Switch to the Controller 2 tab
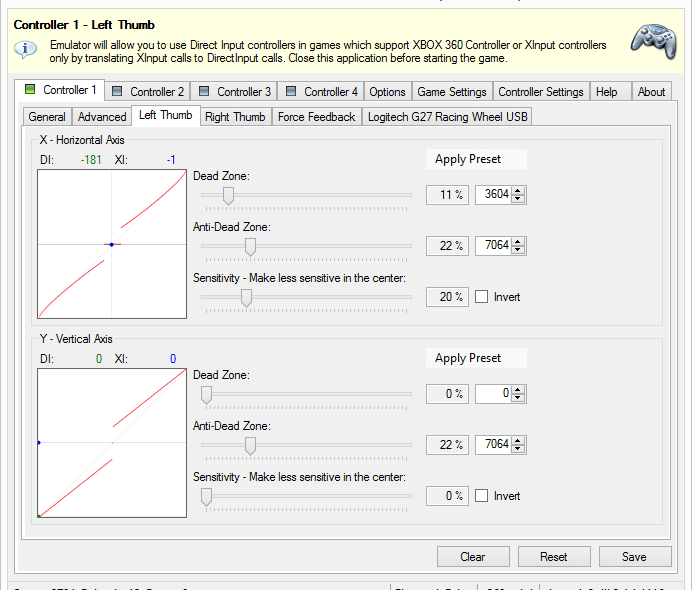 tap(148, 92)
